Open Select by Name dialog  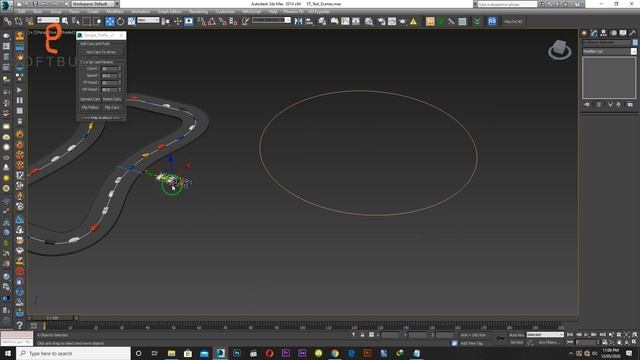(76, 21)
